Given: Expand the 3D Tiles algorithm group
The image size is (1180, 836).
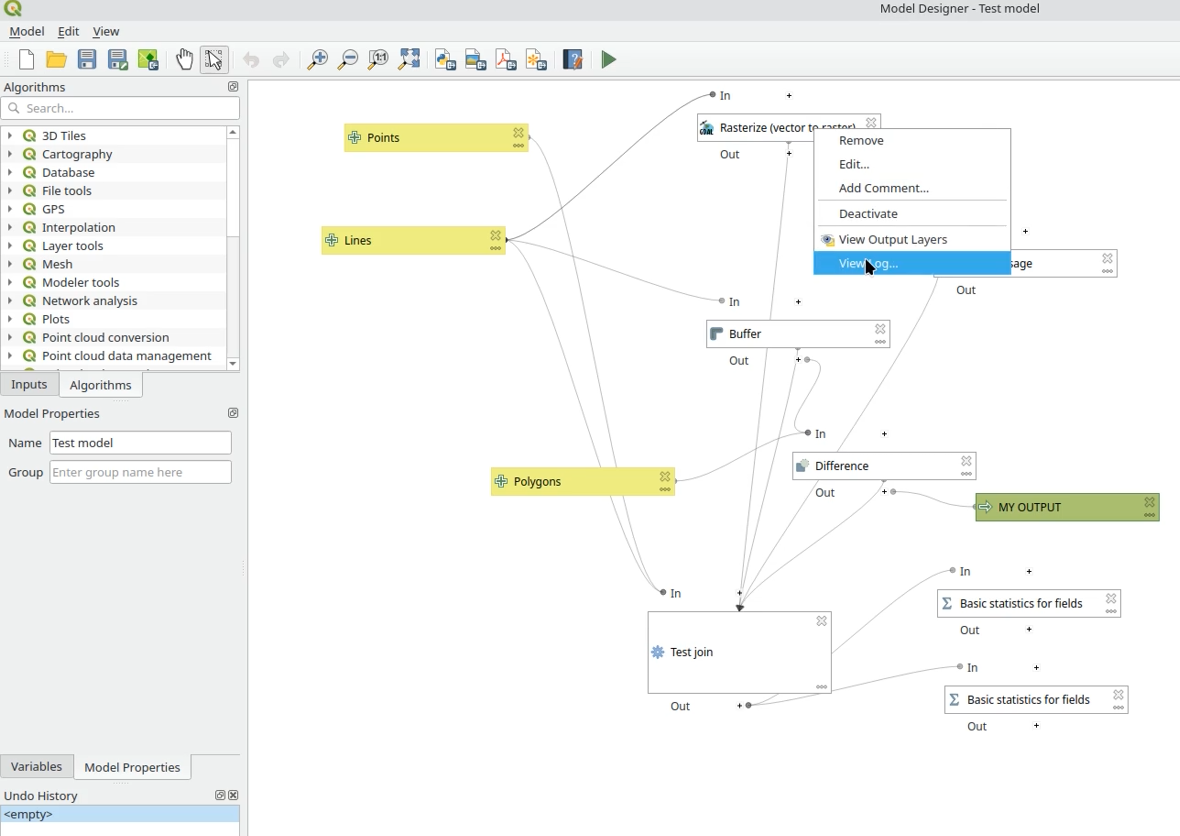Looking at the screenshot, I should point(10,136).
